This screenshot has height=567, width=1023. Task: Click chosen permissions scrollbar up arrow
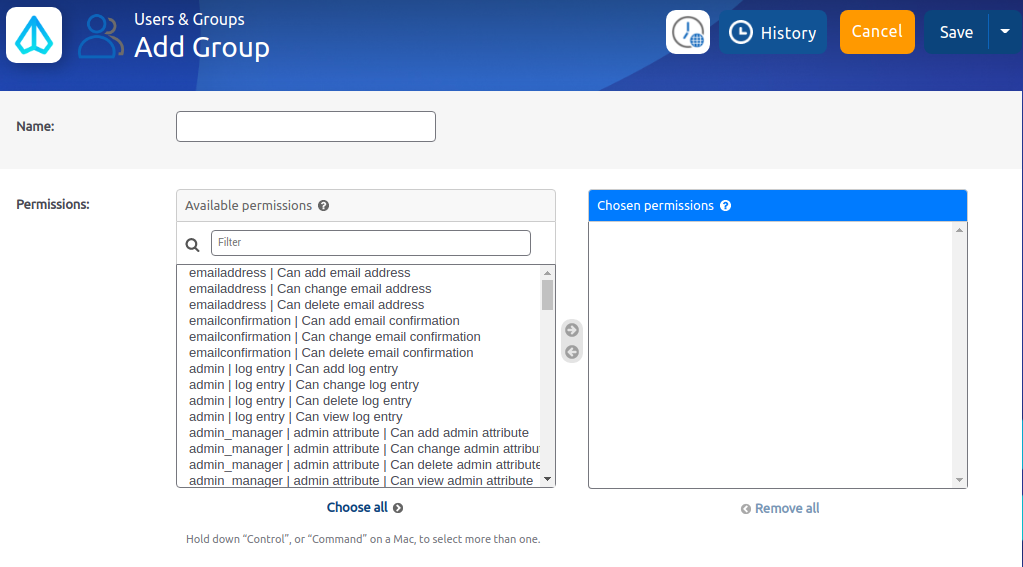(x=960, y=230)
